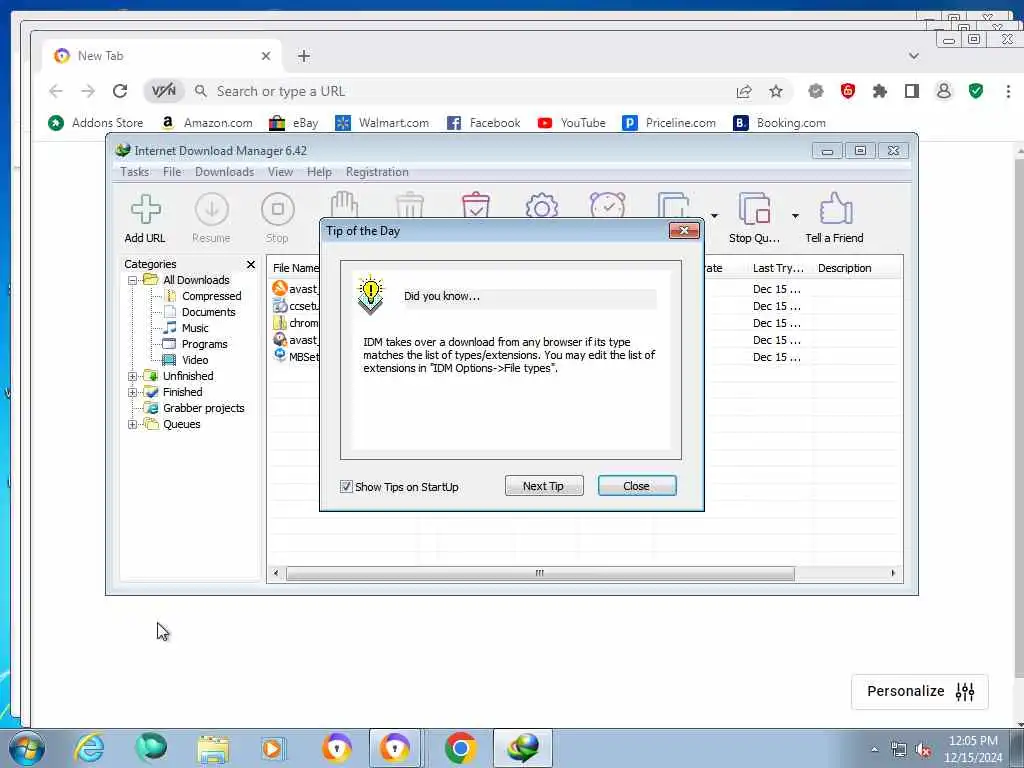Viewport: 1024px width, 768px height.
Task: Click the green shield security icon
Action: coord(976,91)
